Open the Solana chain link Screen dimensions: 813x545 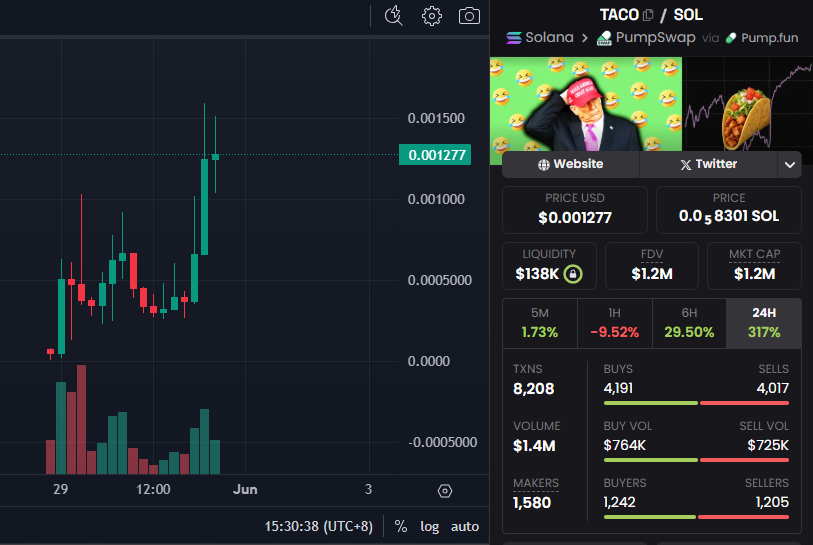click(x=540, y=38)
